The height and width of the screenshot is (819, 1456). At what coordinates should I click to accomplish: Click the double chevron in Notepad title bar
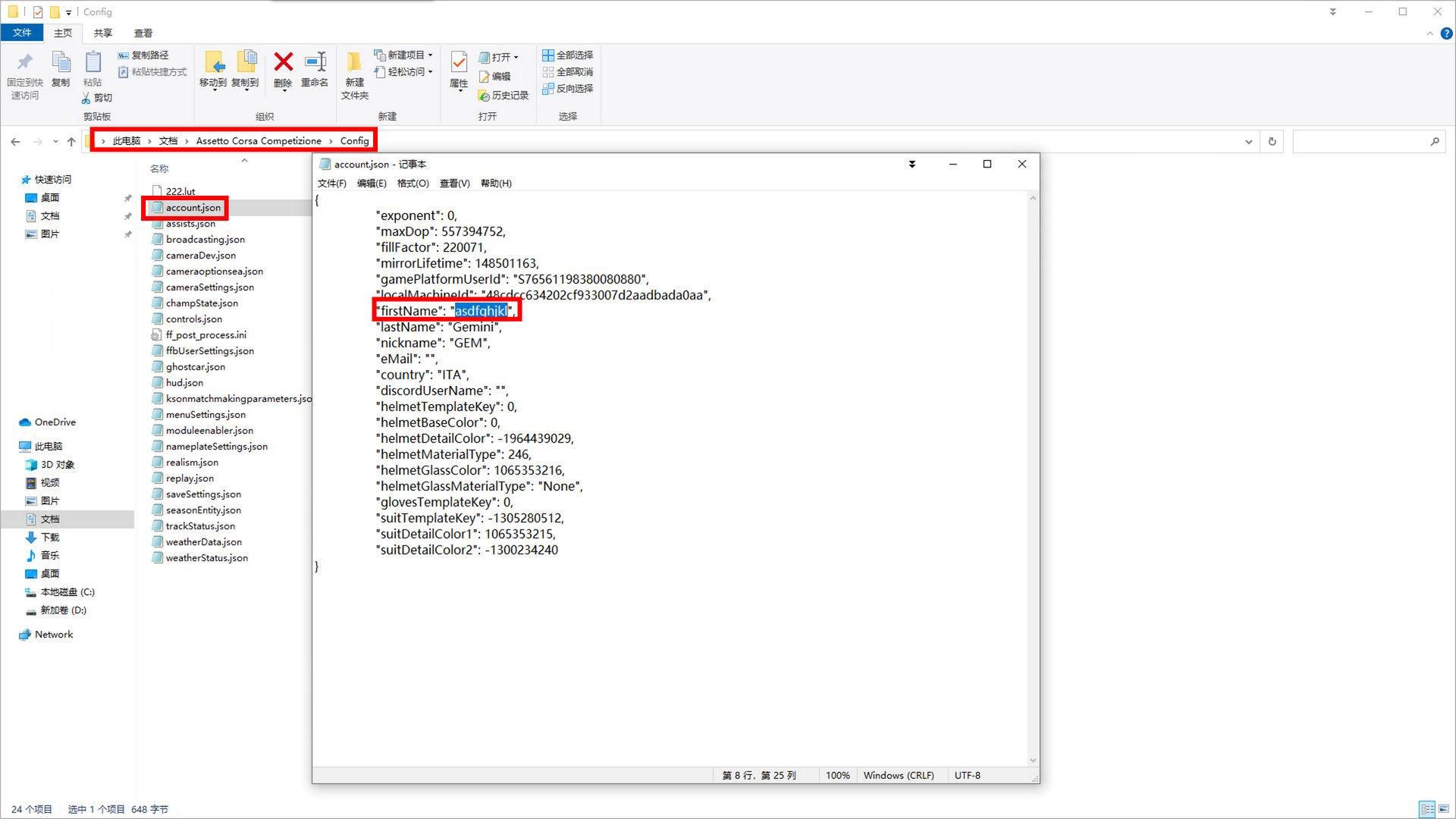tap(912, 165)
